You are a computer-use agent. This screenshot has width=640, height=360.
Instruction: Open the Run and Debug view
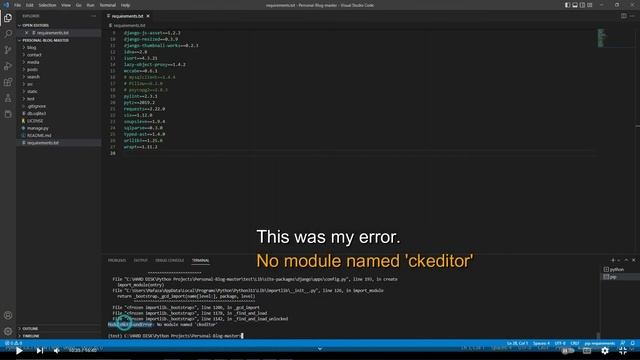point(8,66)
